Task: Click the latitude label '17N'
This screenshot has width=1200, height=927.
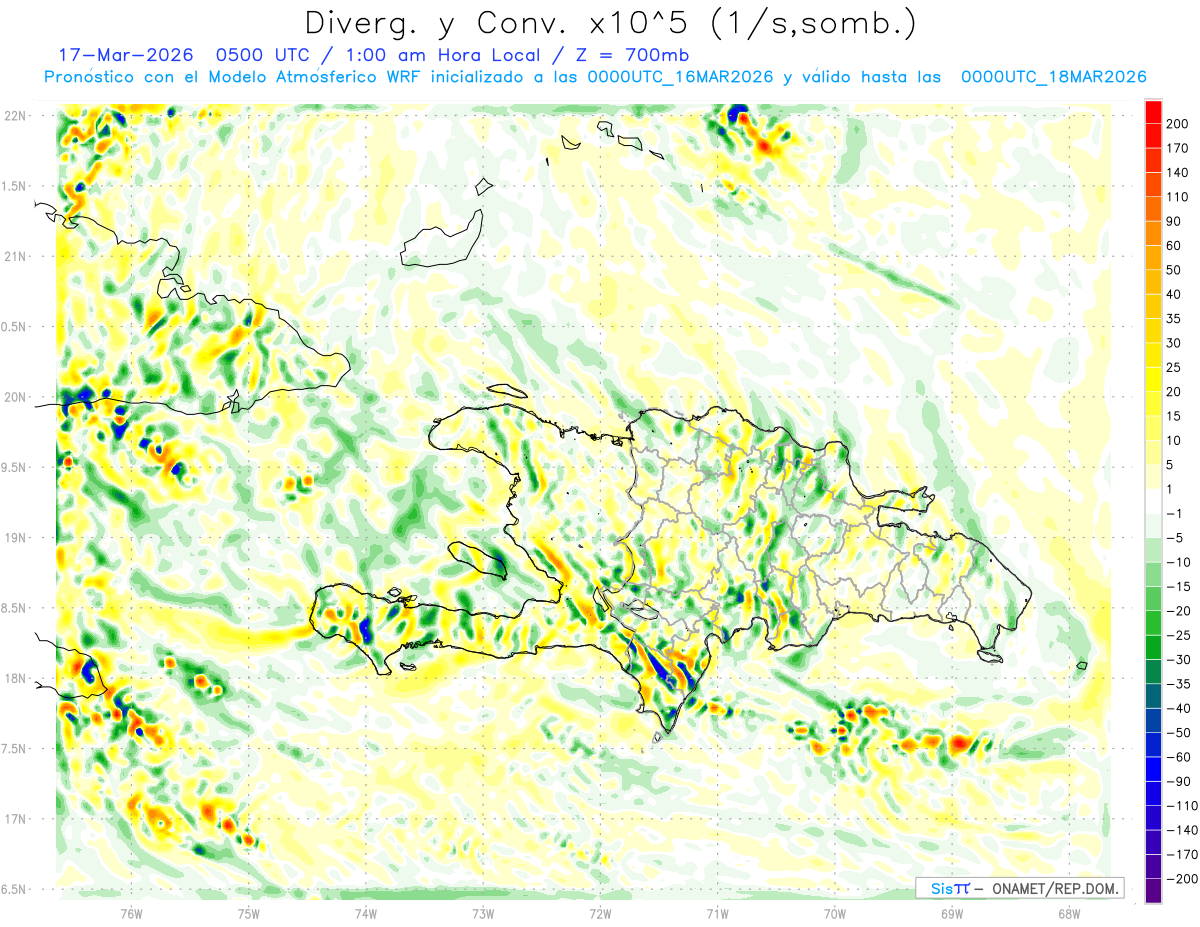Action: click(x=15, y=820)
